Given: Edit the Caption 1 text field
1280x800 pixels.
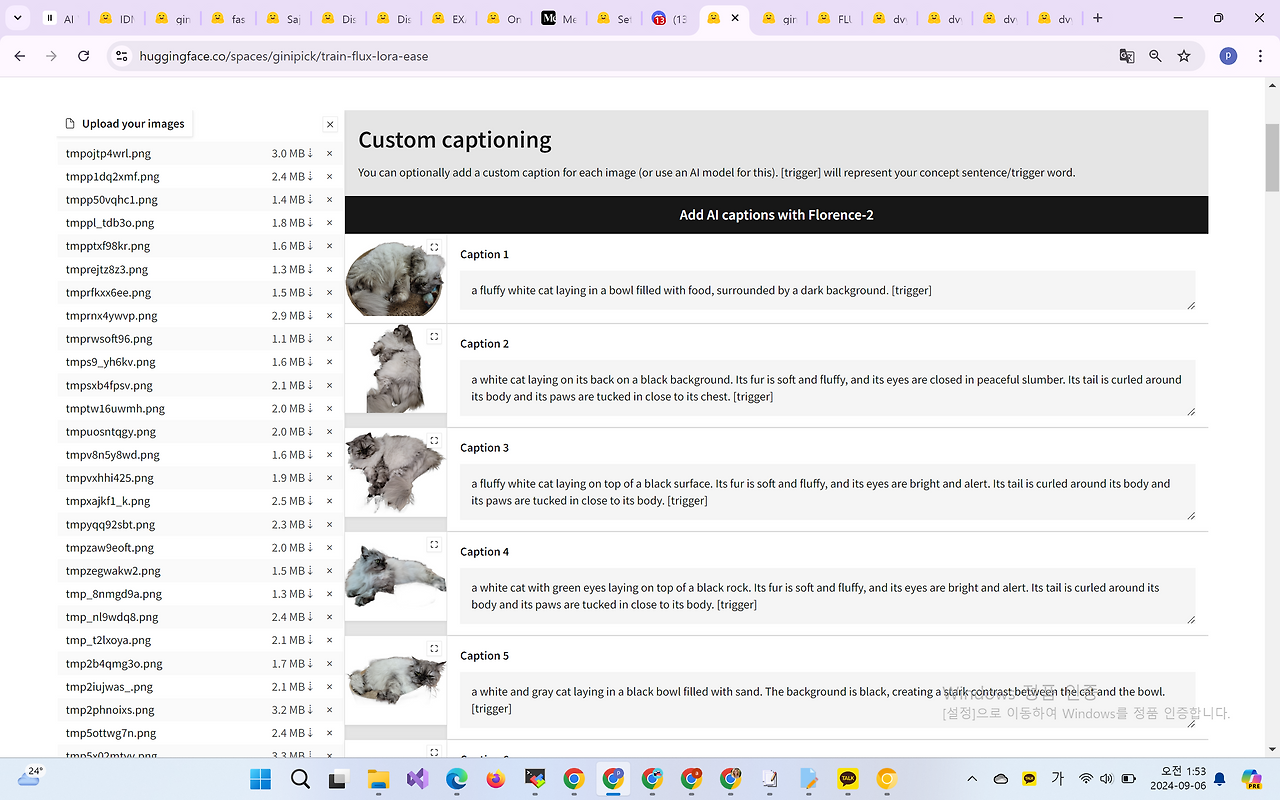Looking at the screenshot, I should tap(828, 290).
